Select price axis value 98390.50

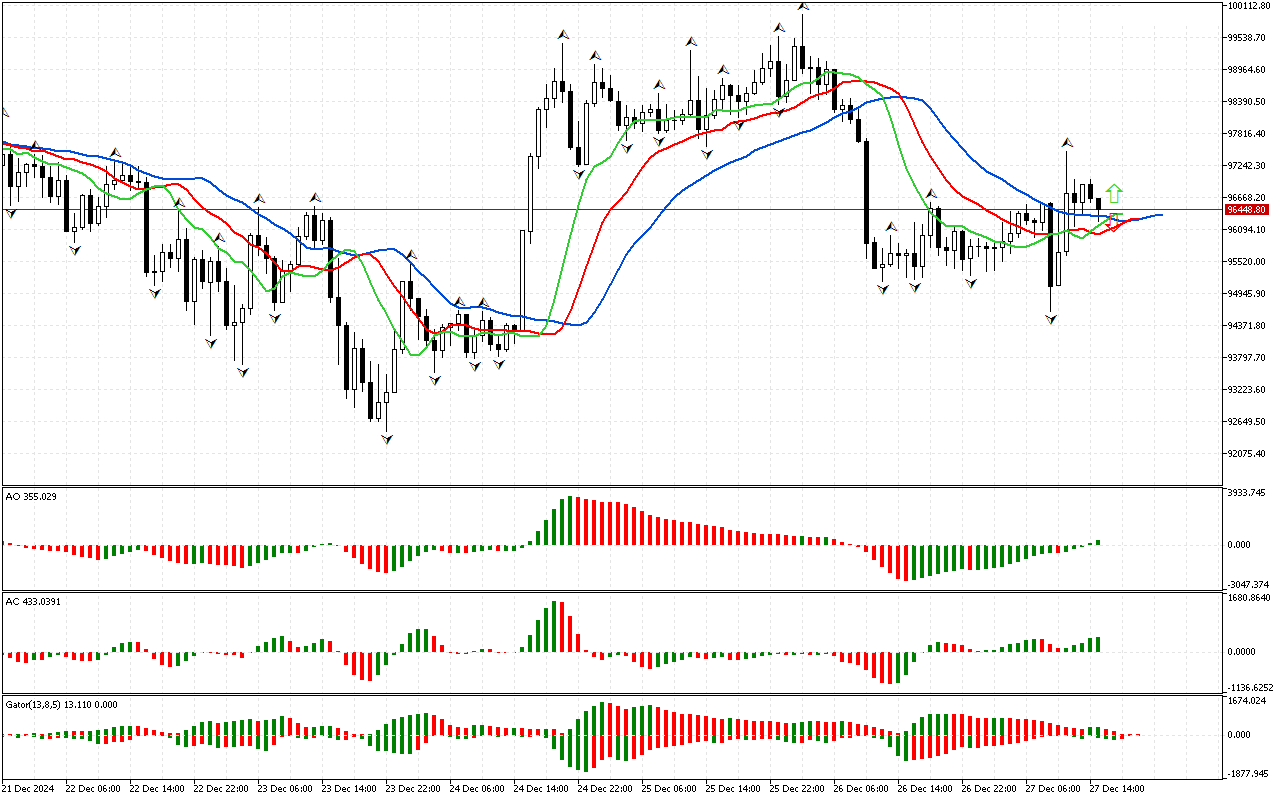[1248, 102]
